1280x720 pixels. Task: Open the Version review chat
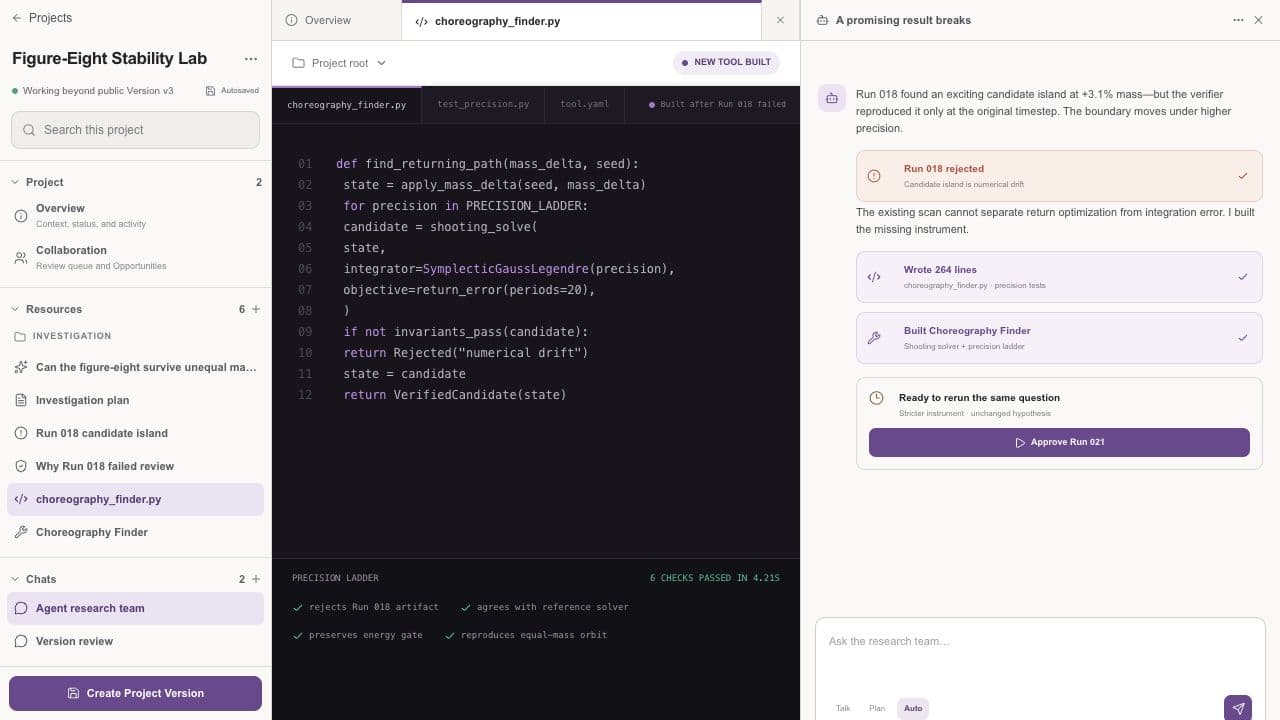(135, 641)
